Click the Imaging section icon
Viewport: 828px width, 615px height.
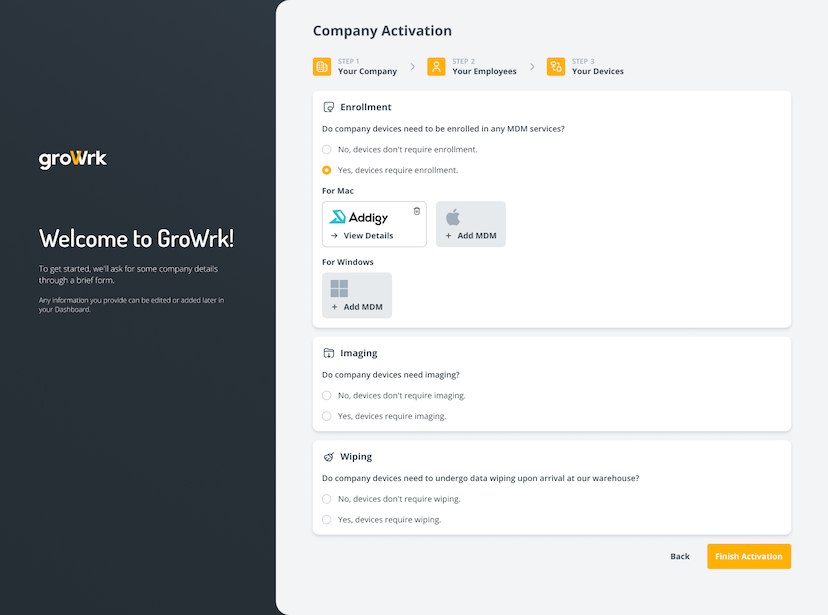click(328, 352)
